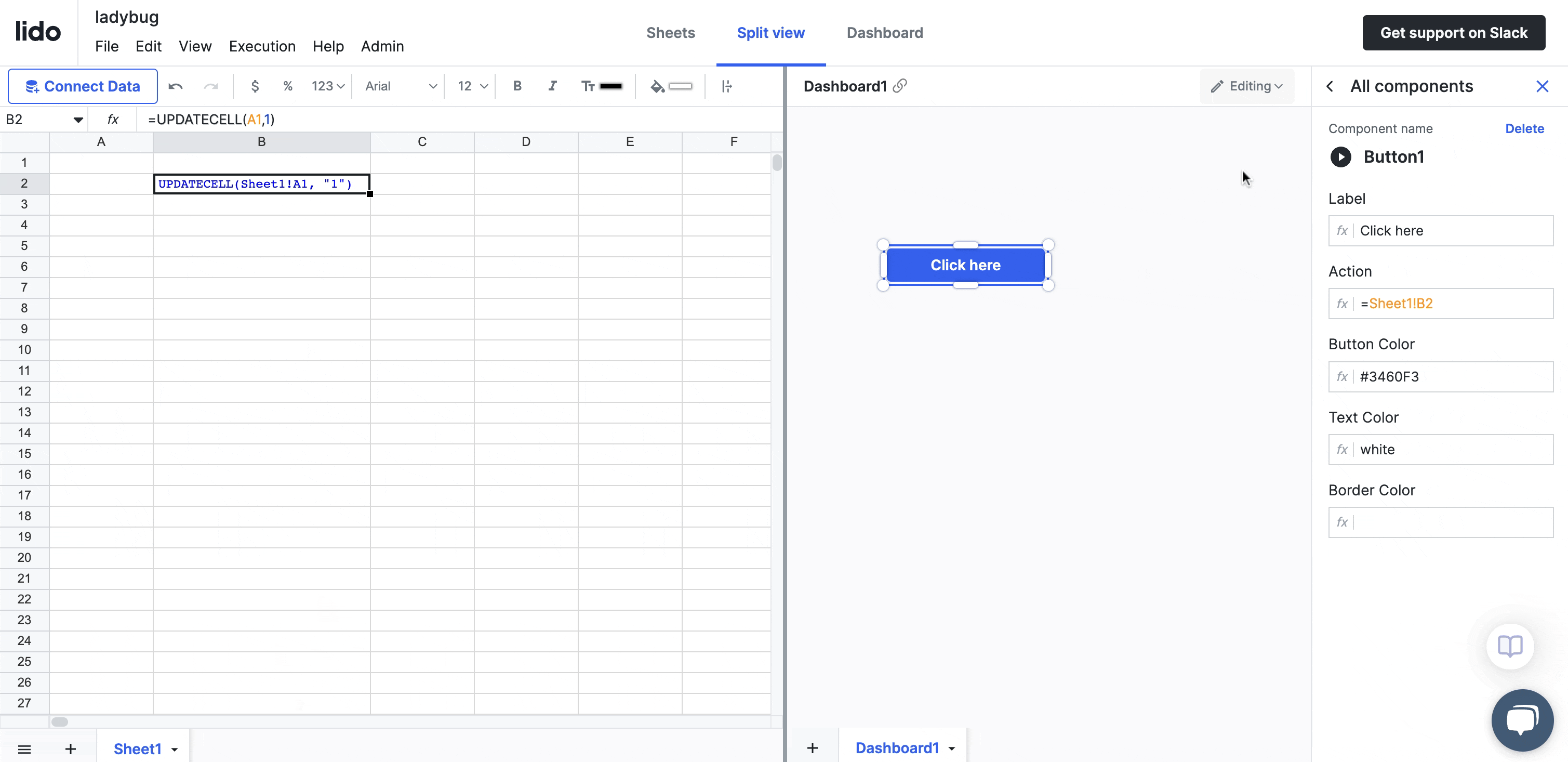Expand the Arial font dropdown
1568x762 pixels.
pos(401,86)
